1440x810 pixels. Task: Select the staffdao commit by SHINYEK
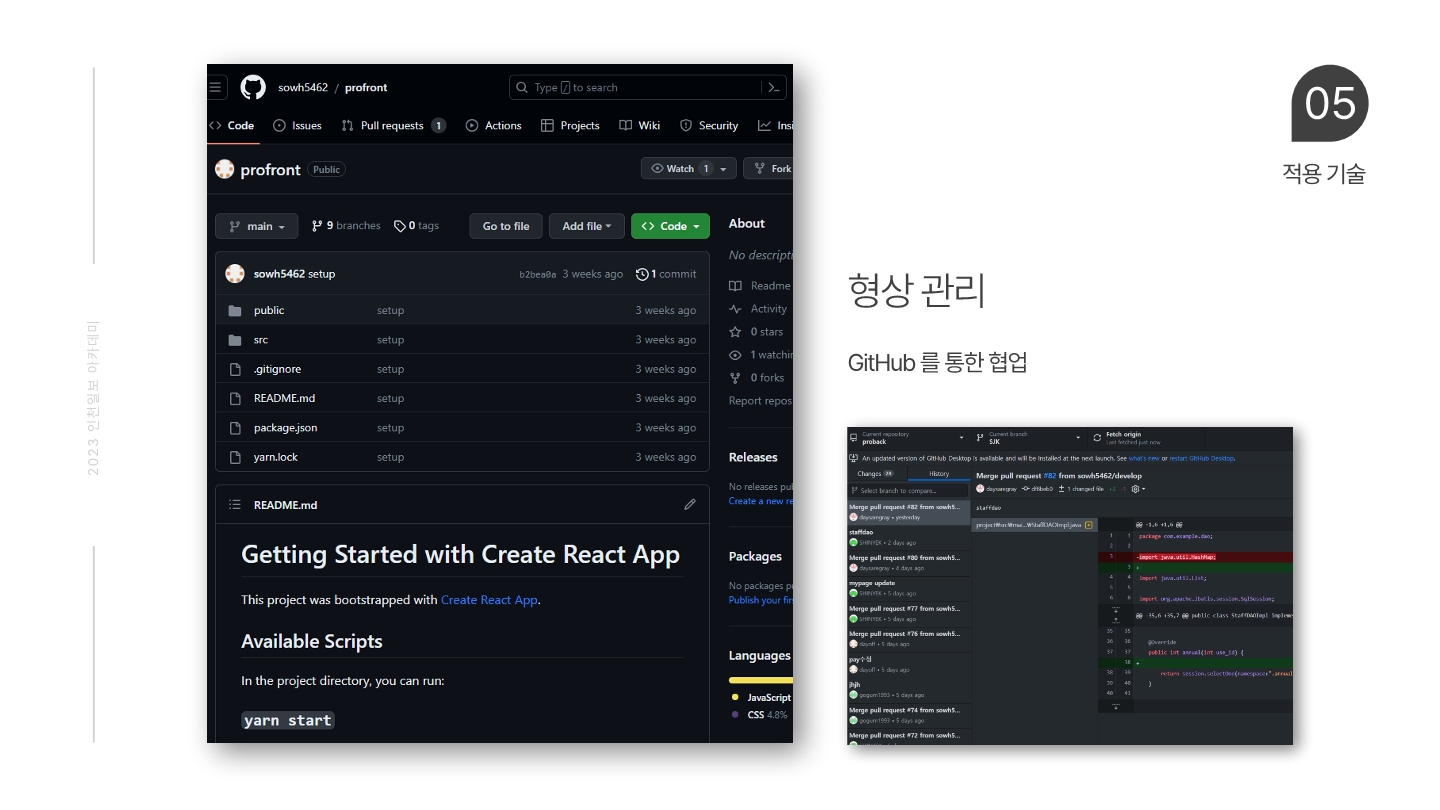(909, 538)
